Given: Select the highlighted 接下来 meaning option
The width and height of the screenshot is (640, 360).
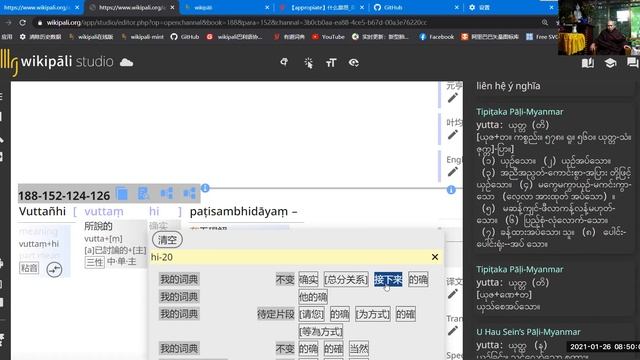Looking at the screenshot, I should pyautogui.click(x=388, y=280).
